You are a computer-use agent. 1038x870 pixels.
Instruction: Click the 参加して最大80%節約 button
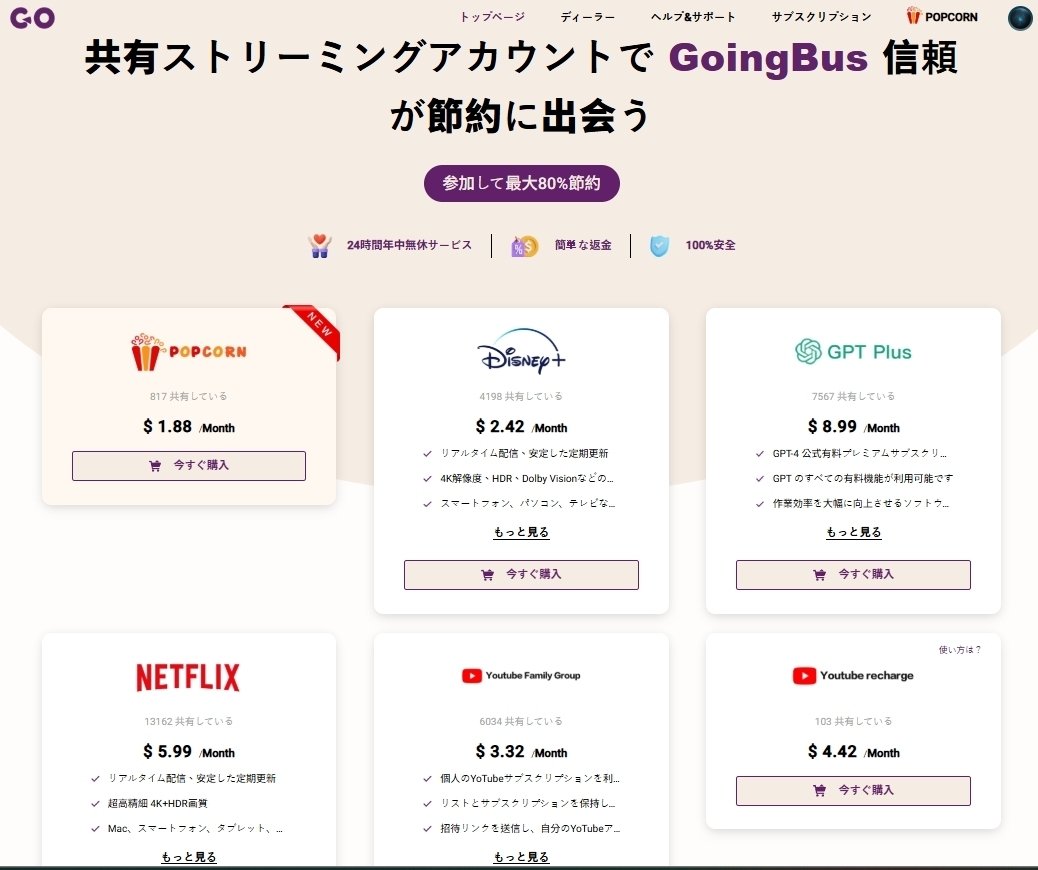[519, 183]
